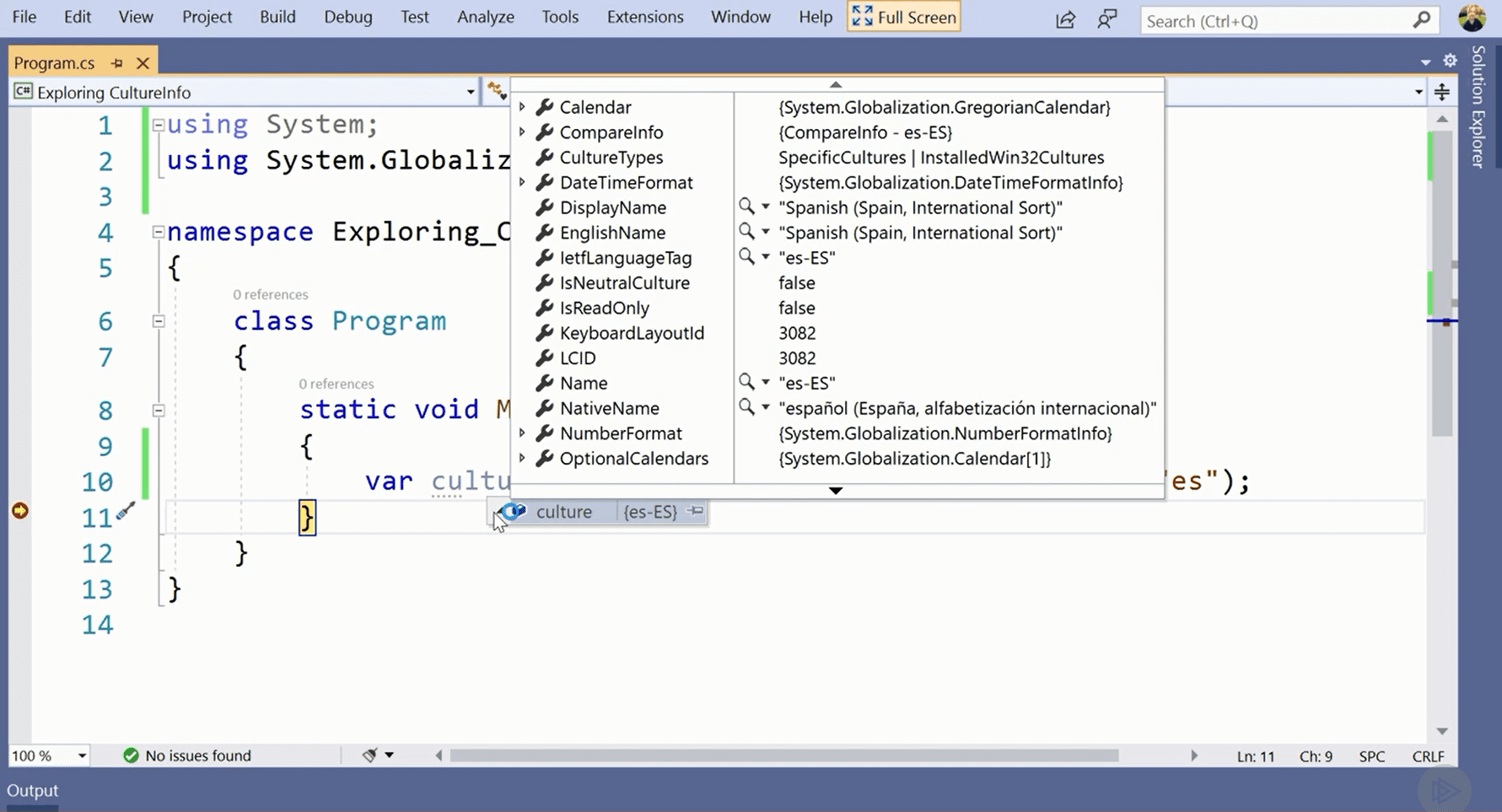The height and width of the screenshot is (812, 1502).
Task: Open the screwdriver quick actions icon on line 11
Action: 126,511
